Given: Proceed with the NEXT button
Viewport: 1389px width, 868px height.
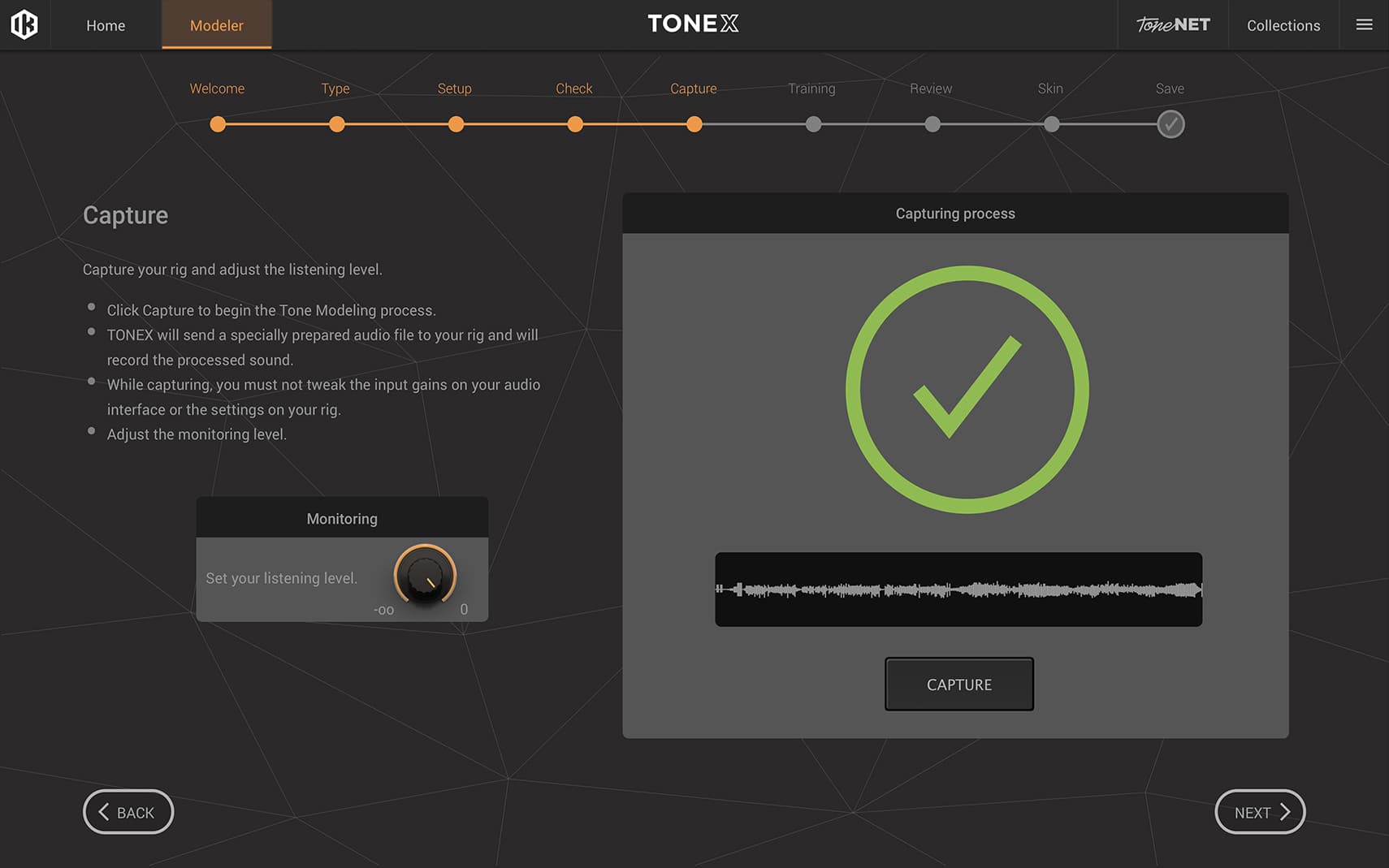Looking at the screenshot, I should point(1259,812).
